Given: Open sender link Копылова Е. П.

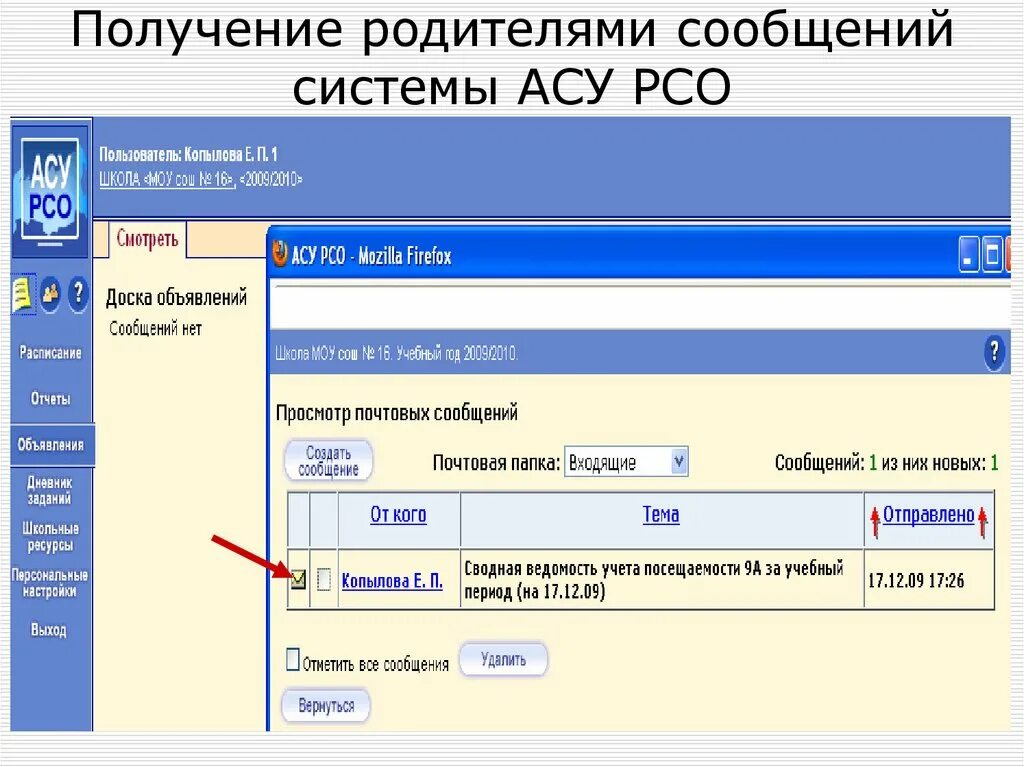Looking at the screenshot, I should pyautogui.click(x=392, y=581).
